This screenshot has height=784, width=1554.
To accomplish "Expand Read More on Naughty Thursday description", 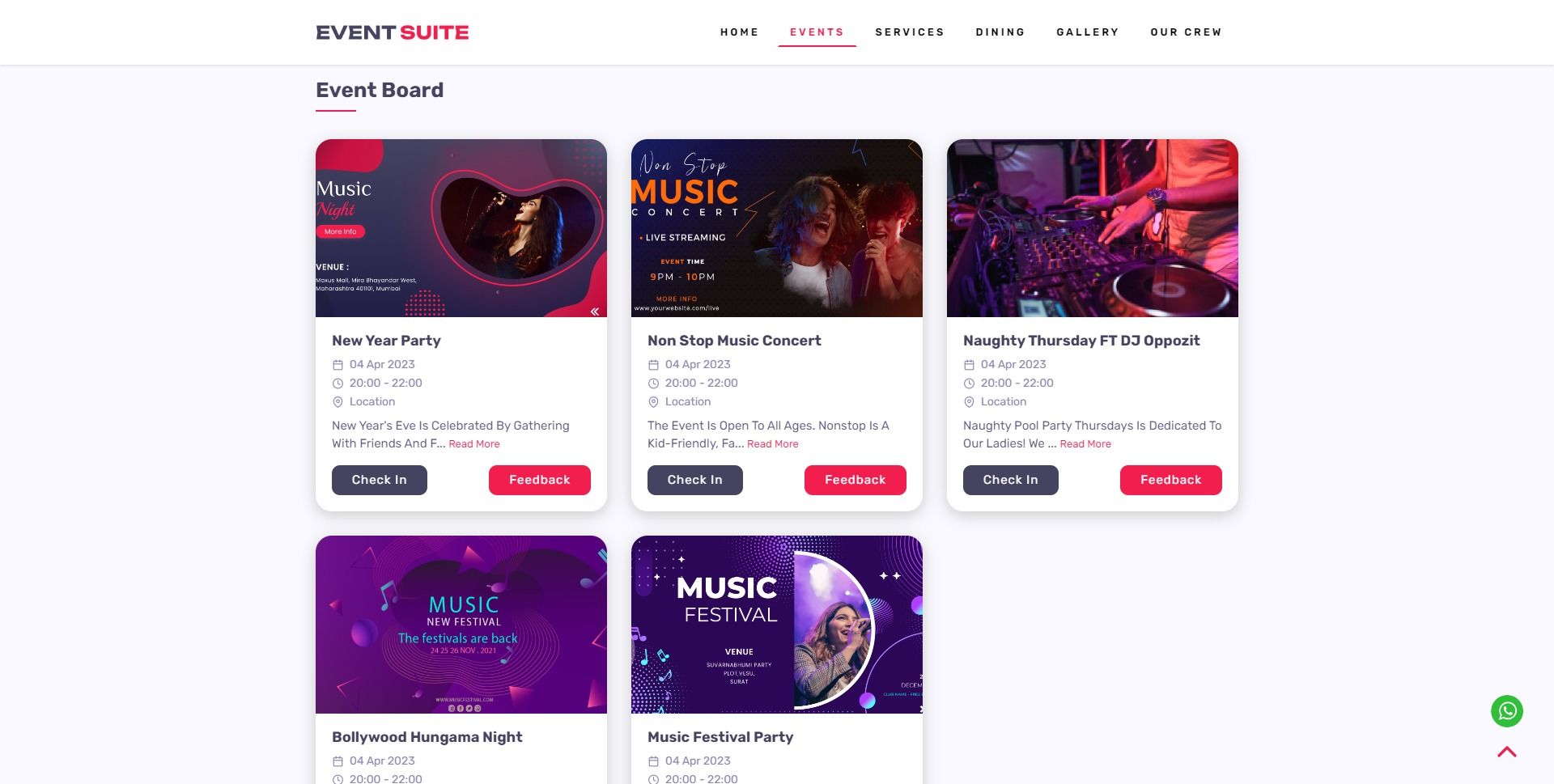I will pyautogui.click(x=1085, y=444).
